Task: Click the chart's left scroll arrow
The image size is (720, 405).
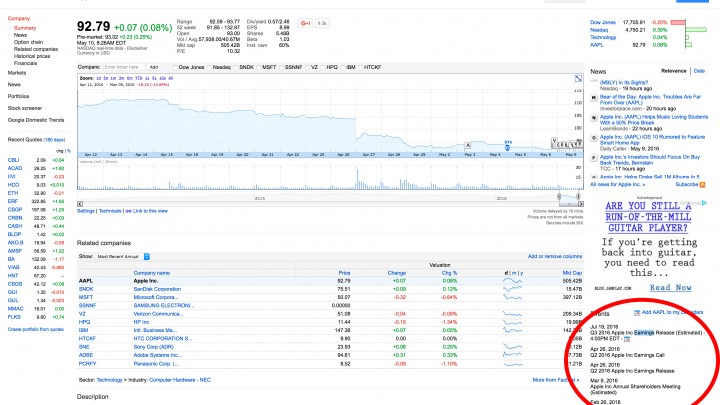Action: click(x=80, y=204)
